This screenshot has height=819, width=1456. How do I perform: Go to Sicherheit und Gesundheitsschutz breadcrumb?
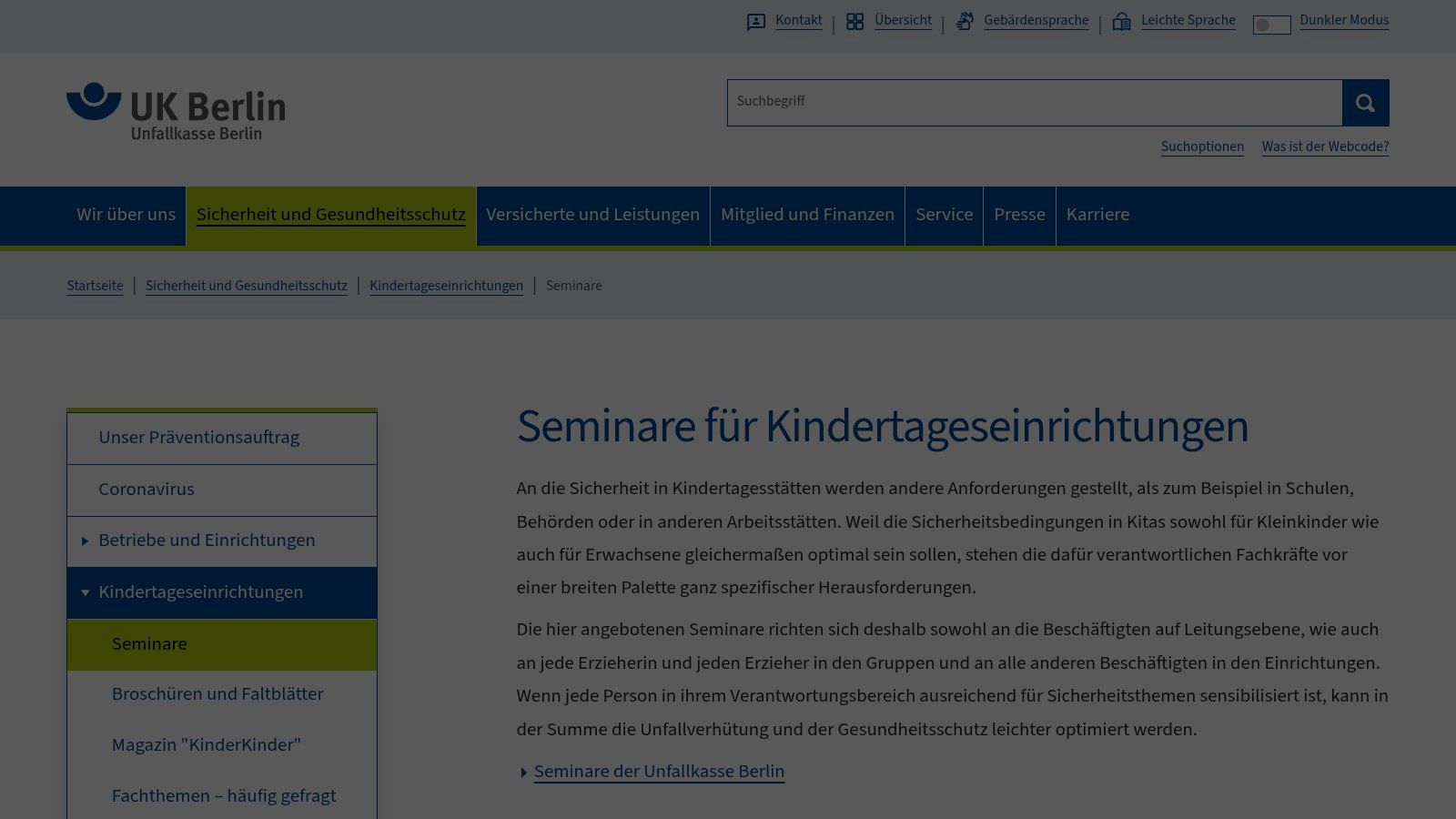click(x=247, y=286)
